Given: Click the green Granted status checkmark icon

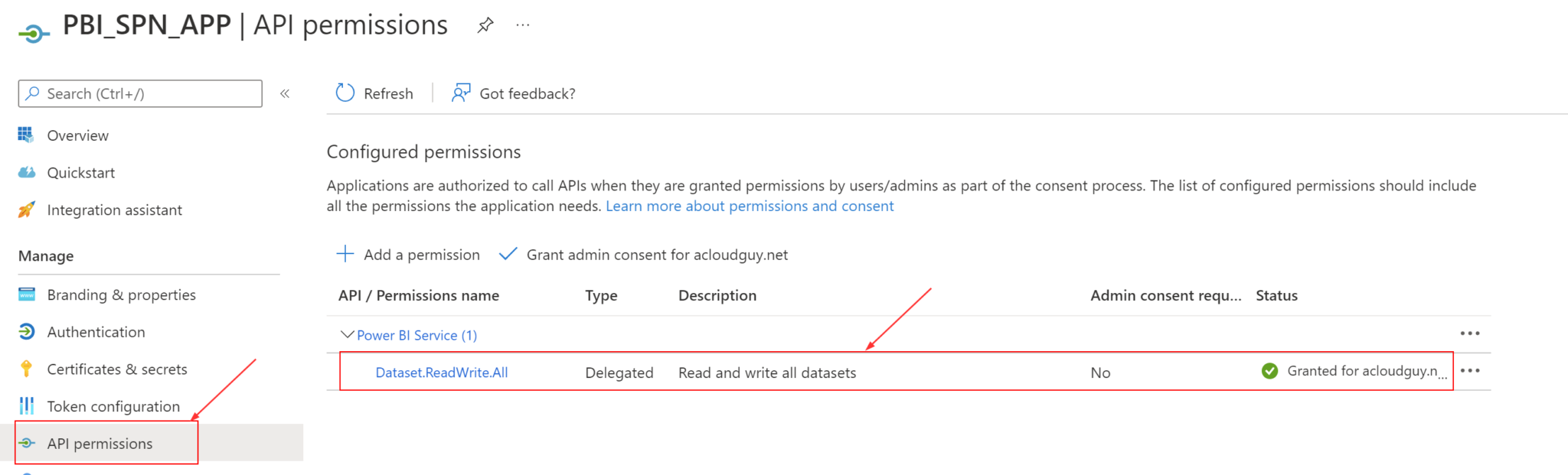Looking at the screenshot, I should coord(1269,371).
